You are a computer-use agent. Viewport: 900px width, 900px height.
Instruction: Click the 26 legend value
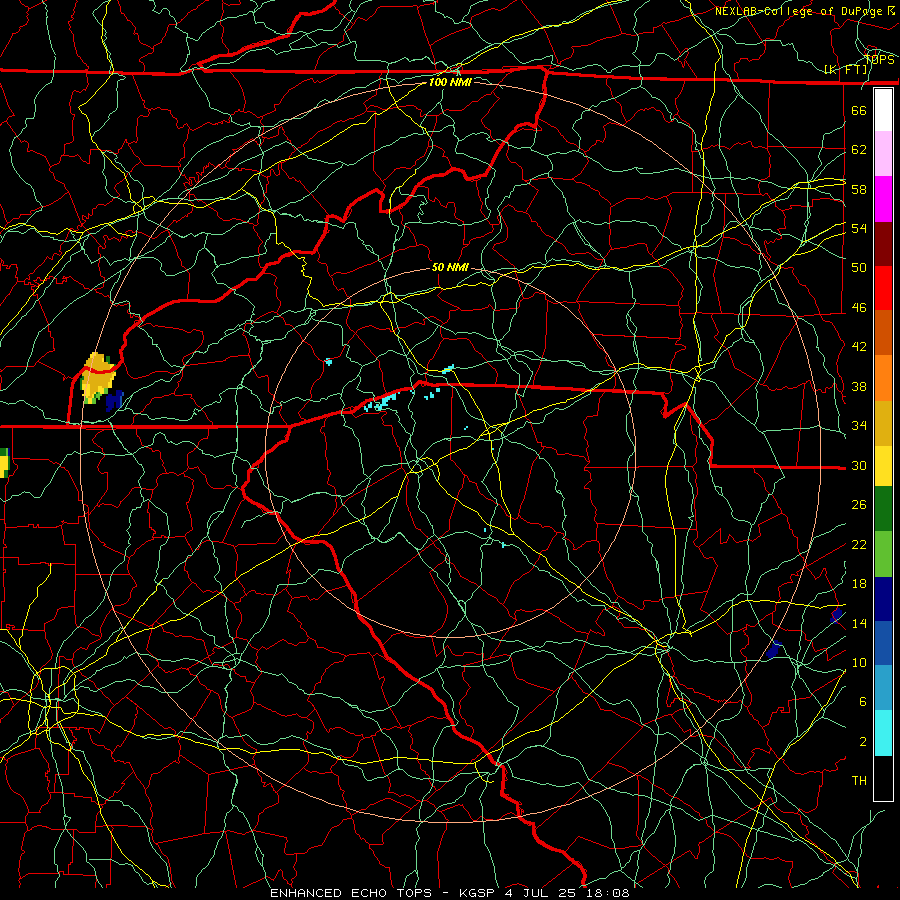(859, 505)
